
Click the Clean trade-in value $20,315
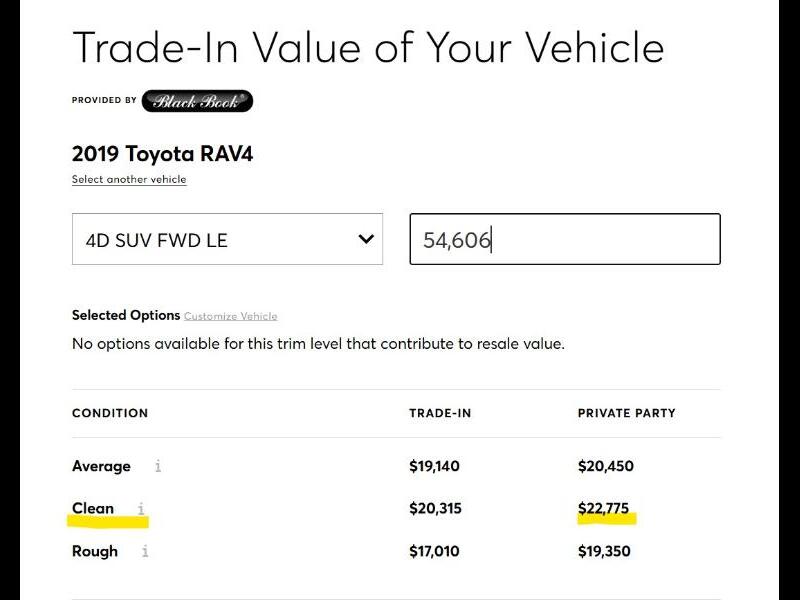coord(435,509)
